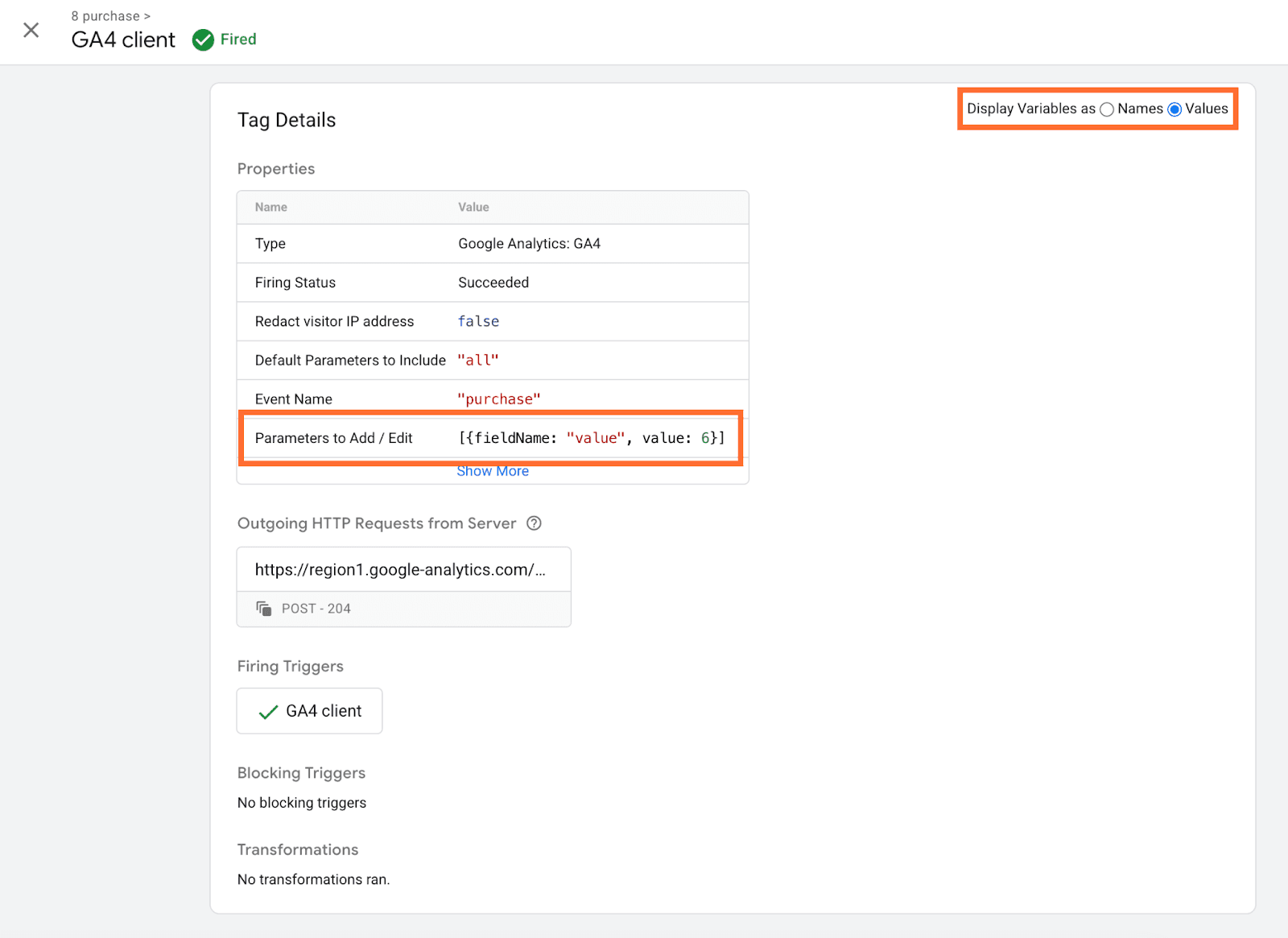This screenshot has width=1288, height=938.
Task: Click the Redact visitor IP address false value
Action: [x=478, y=321]
